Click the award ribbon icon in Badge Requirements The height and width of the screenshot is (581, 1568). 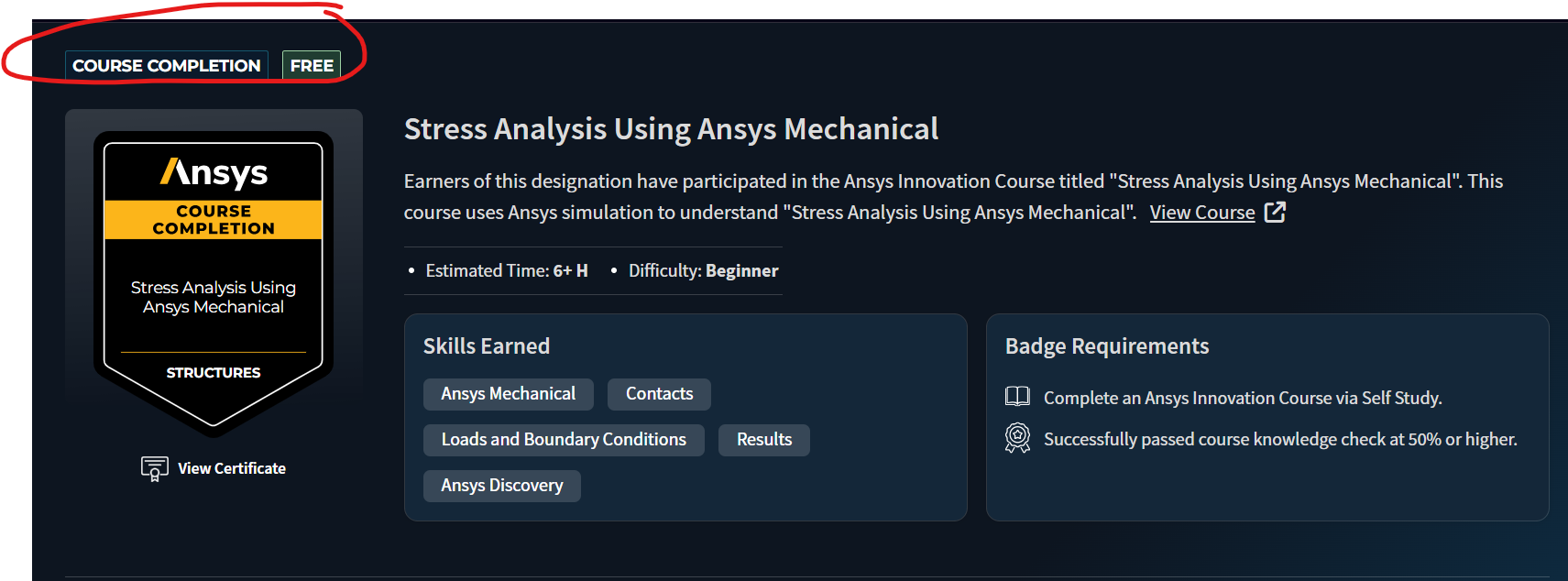pos(1017,438)
